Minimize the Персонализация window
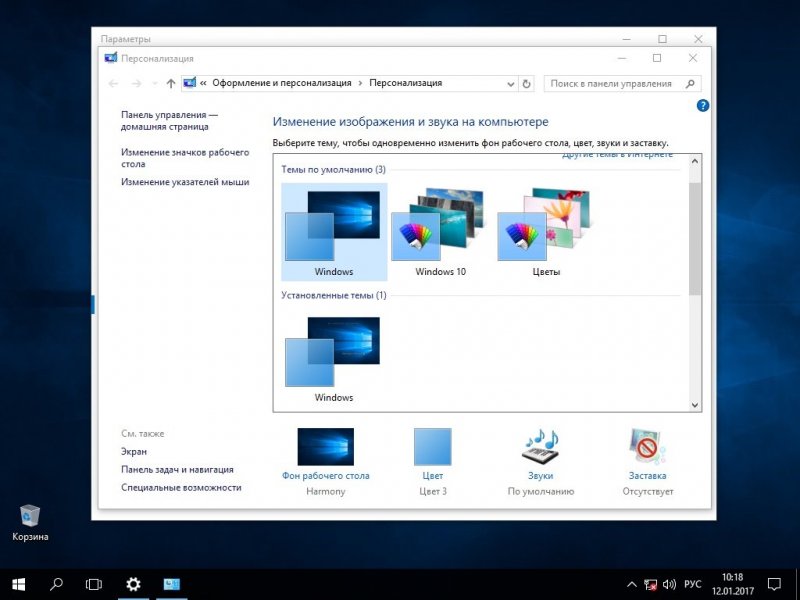The width and height of the screenshot is (800, 600). pyautogui.click(x=622, y=58)
